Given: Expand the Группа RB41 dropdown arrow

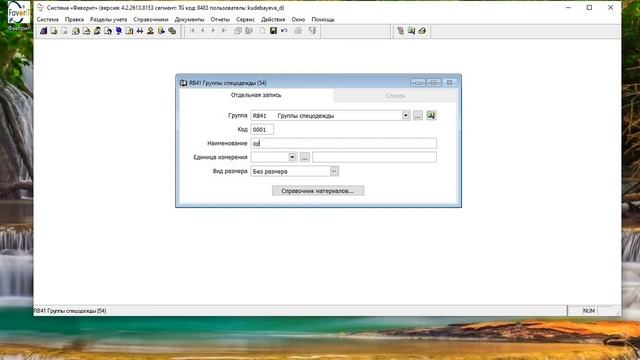Looking at the screenshot, I should tap(405, 116).
